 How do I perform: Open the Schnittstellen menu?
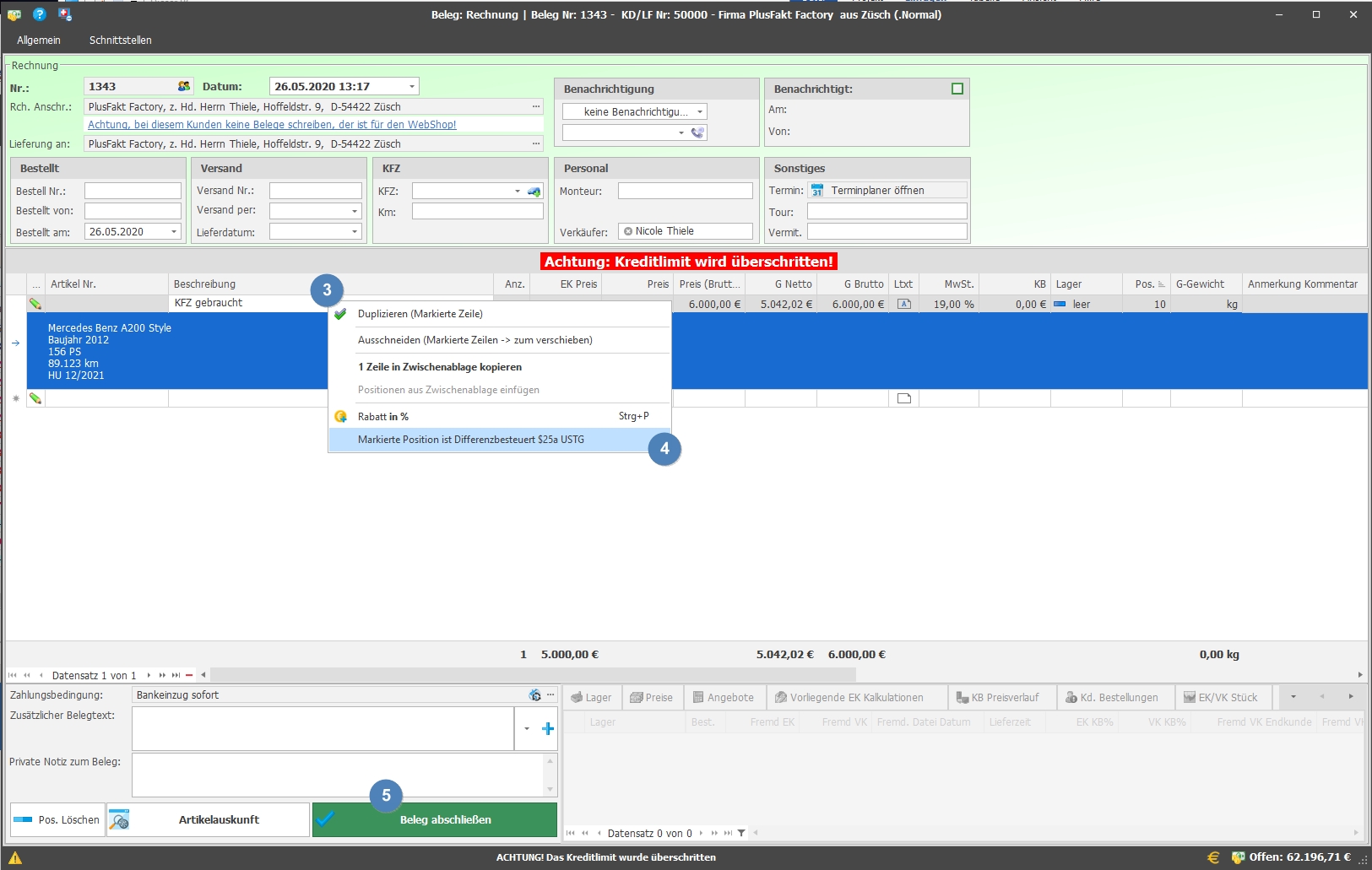click(121, 41)
